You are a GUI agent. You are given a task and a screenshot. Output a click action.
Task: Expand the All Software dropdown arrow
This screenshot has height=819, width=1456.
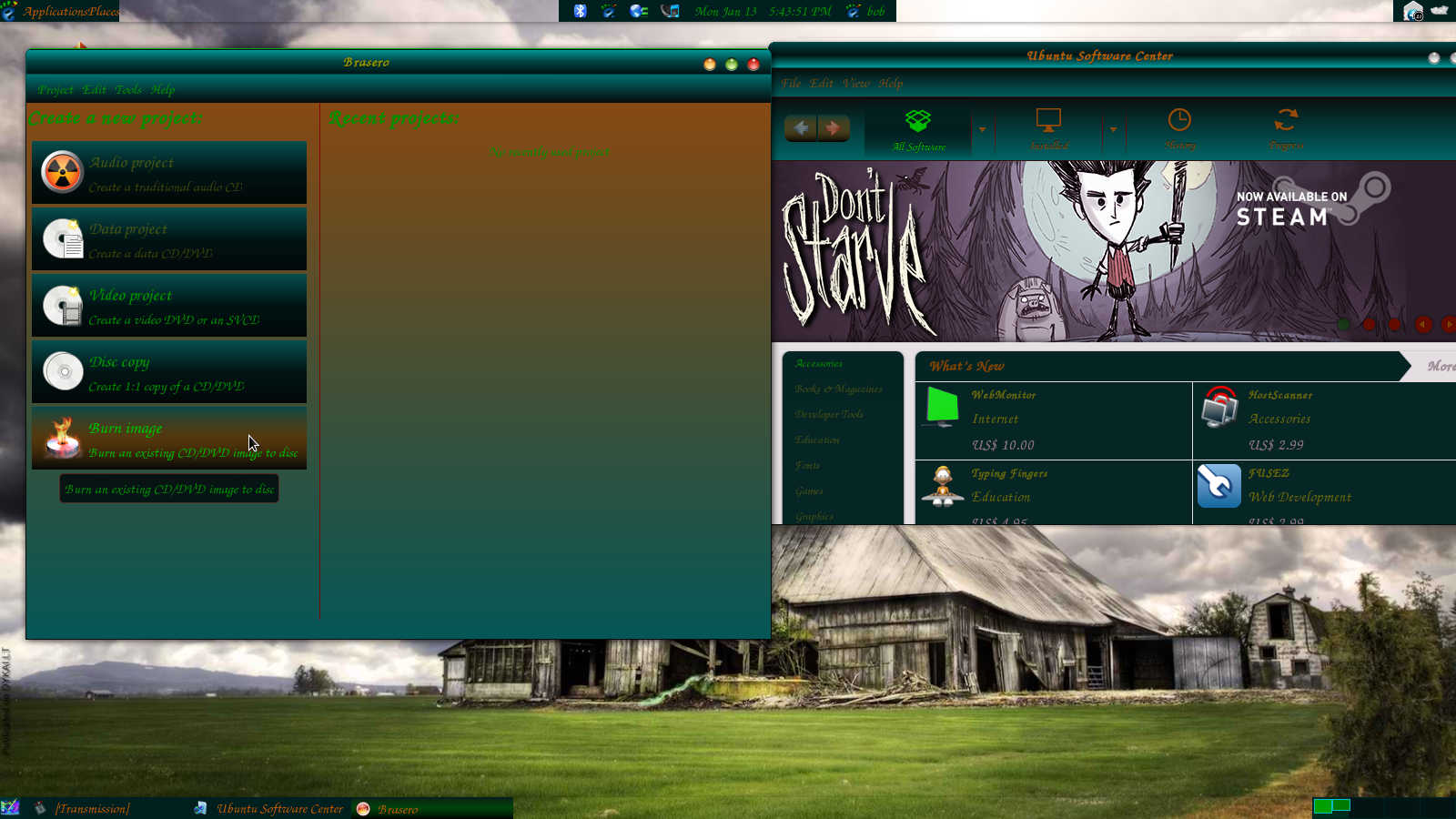pyautogui.click(x=982, y=129)
